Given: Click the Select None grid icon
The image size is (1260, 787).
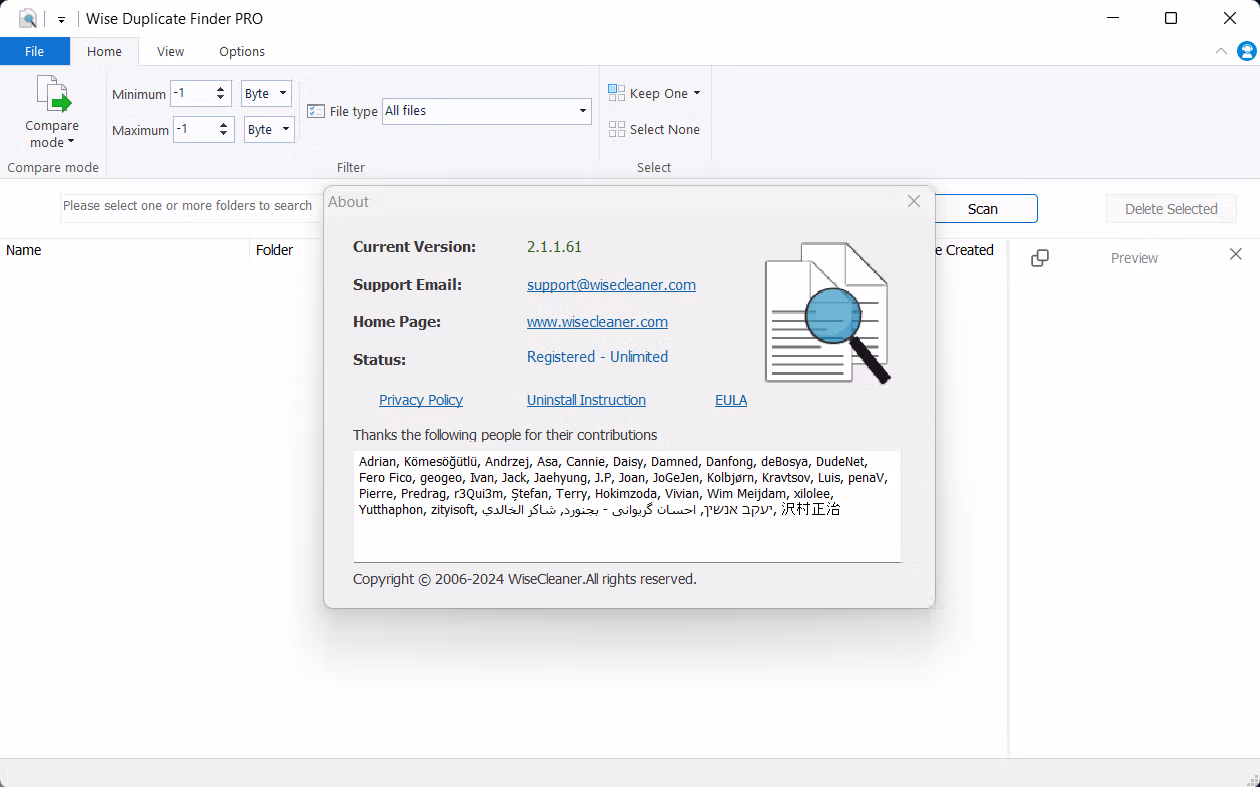Looking at the screenshot, I should coord(616,129).
